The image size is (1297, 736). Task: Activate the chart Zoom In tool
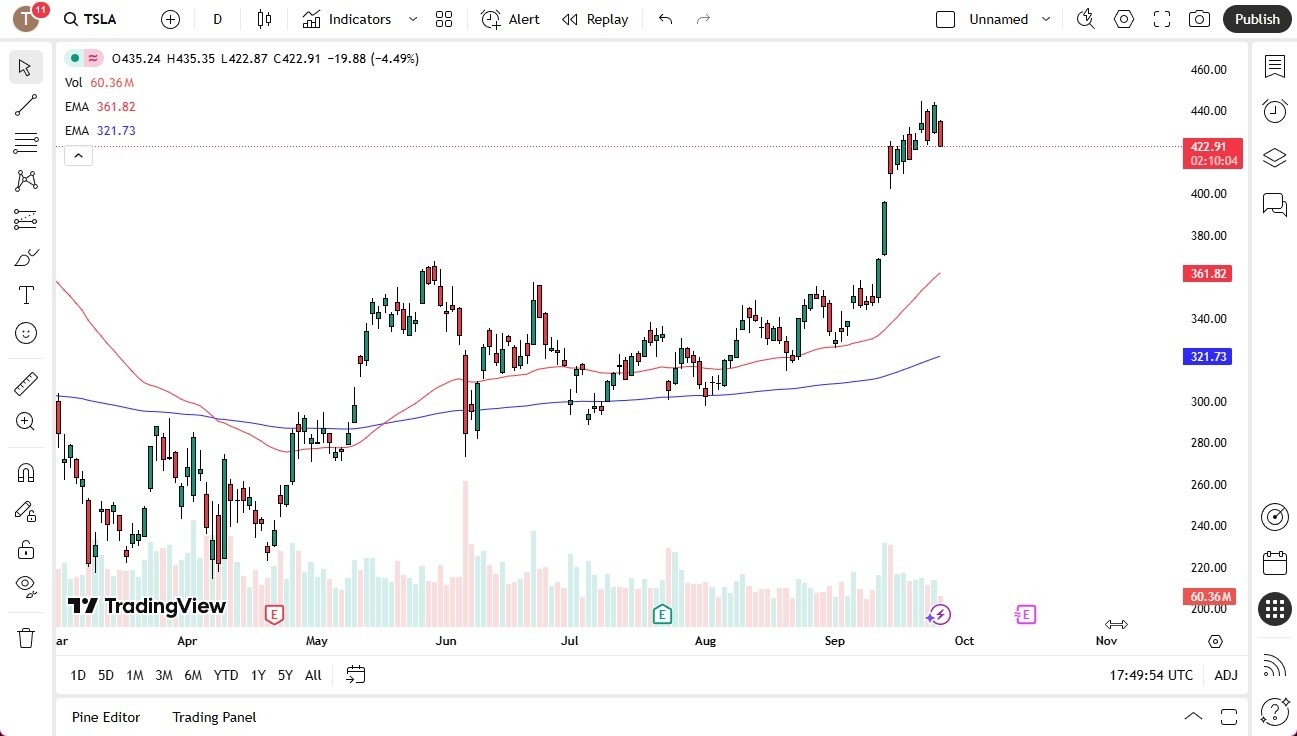pyautogui.click(x=25, y=421)
